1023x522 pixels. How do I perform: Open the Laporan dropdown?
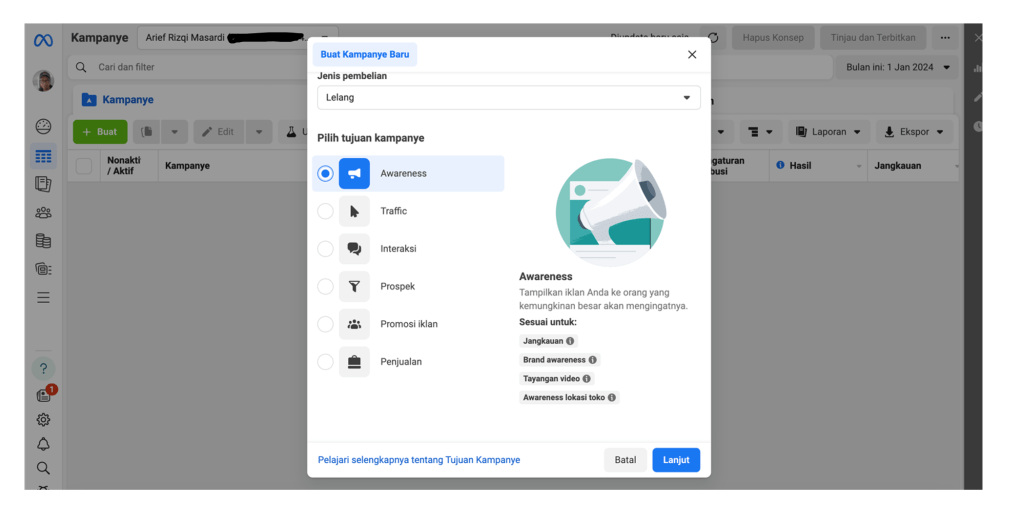tap(829, 132)
